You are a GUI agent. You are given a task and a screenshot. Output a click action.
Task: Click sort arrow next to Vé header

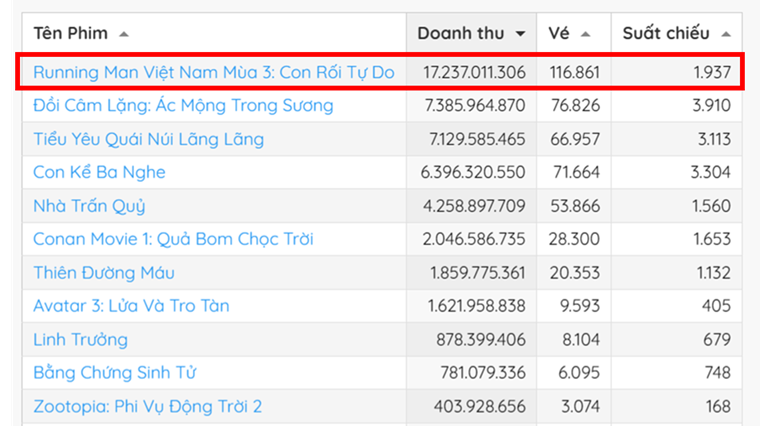[586, 34]
